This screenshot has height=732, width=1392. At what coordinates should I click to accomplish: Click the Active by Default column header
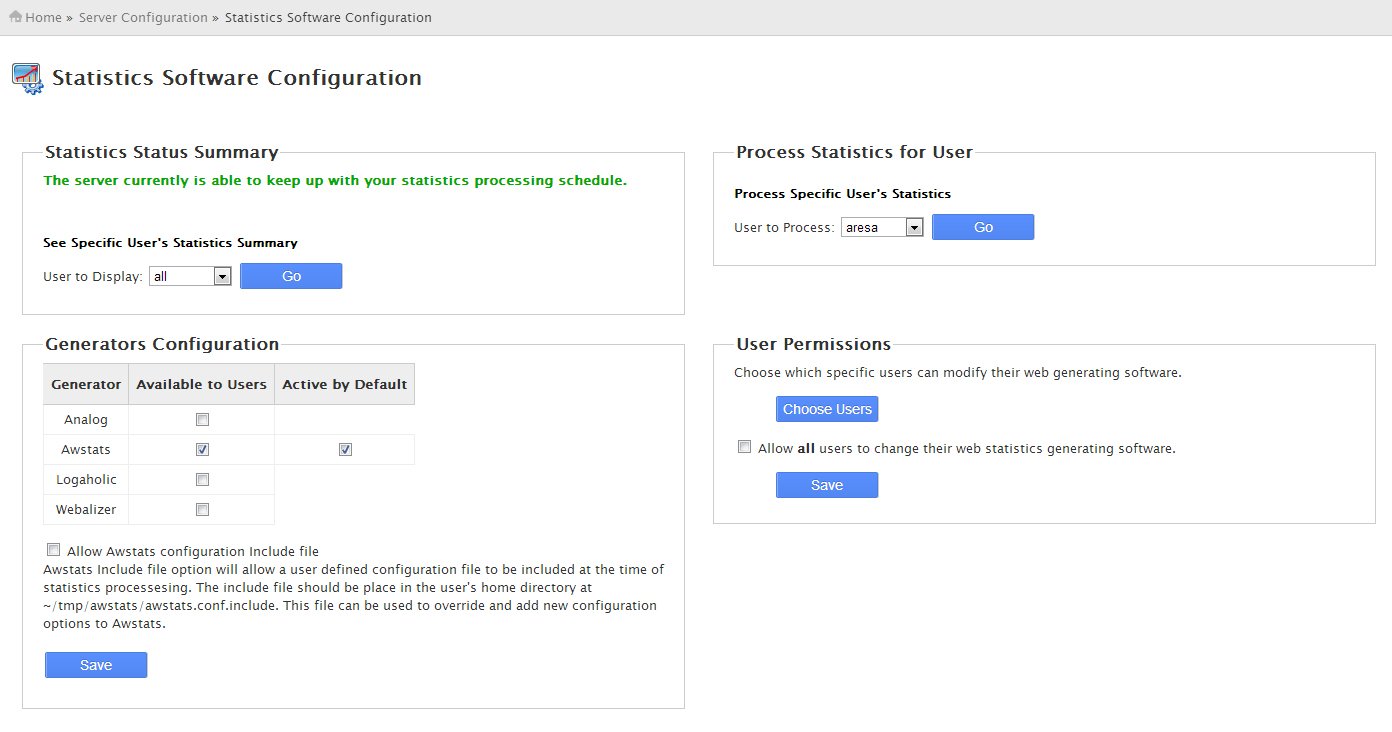(x=345, y=384)
